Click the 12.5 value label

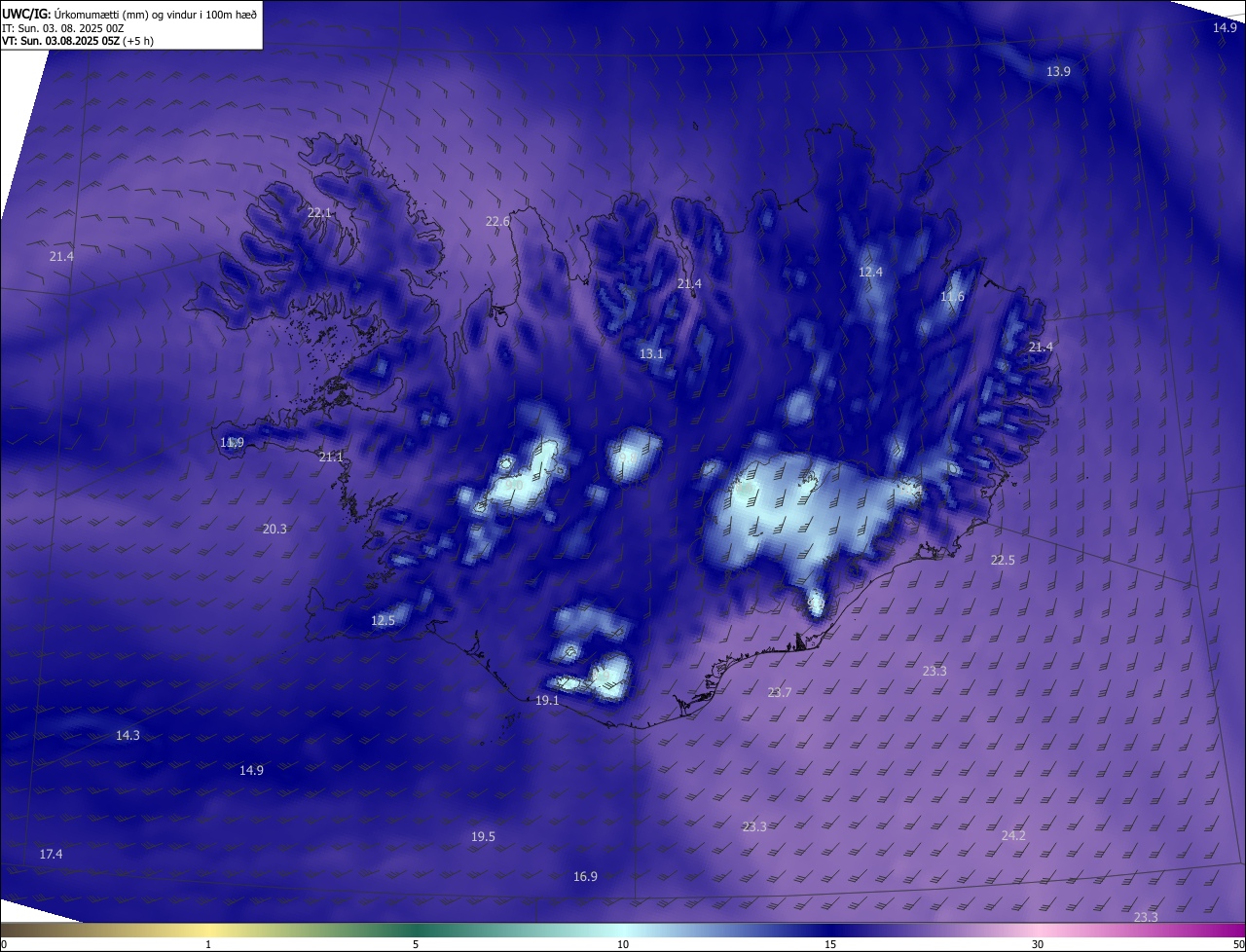pos(383,621)
